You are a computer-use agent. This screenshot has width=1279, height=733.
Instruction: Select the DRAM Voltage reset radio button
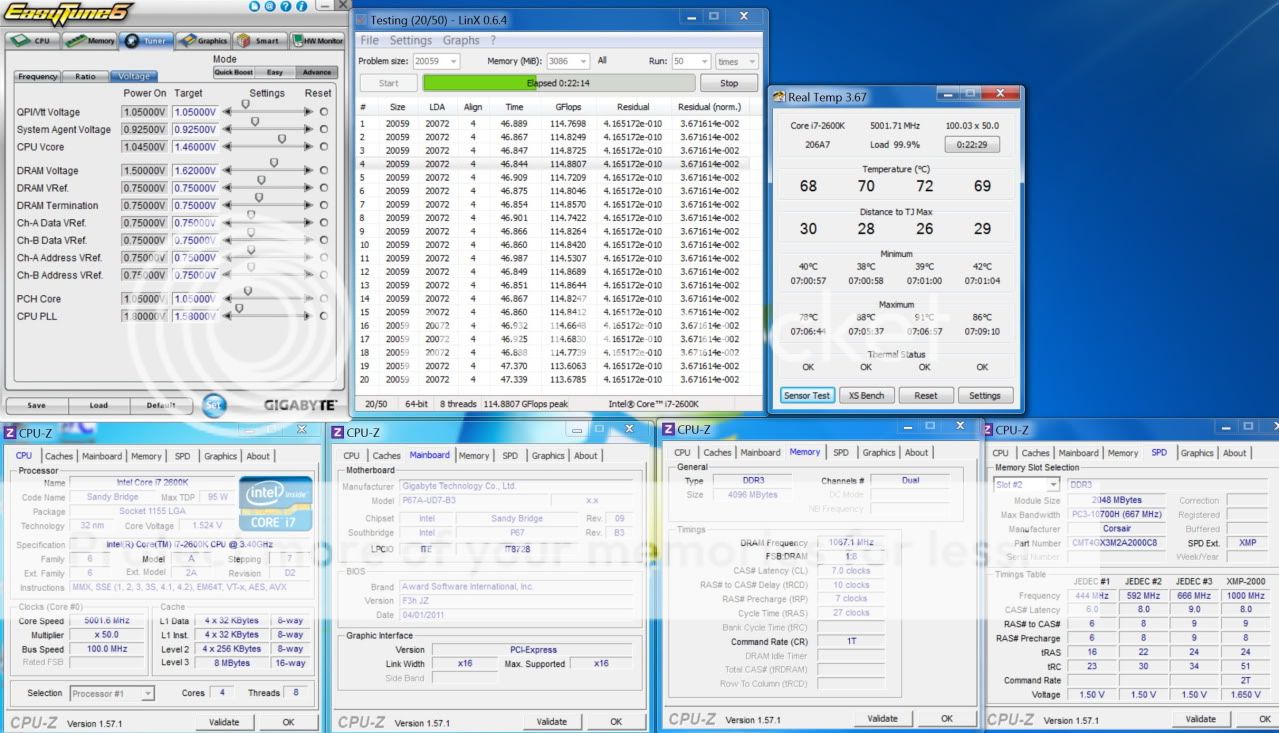pyautogui.click(x=323, y=171)
